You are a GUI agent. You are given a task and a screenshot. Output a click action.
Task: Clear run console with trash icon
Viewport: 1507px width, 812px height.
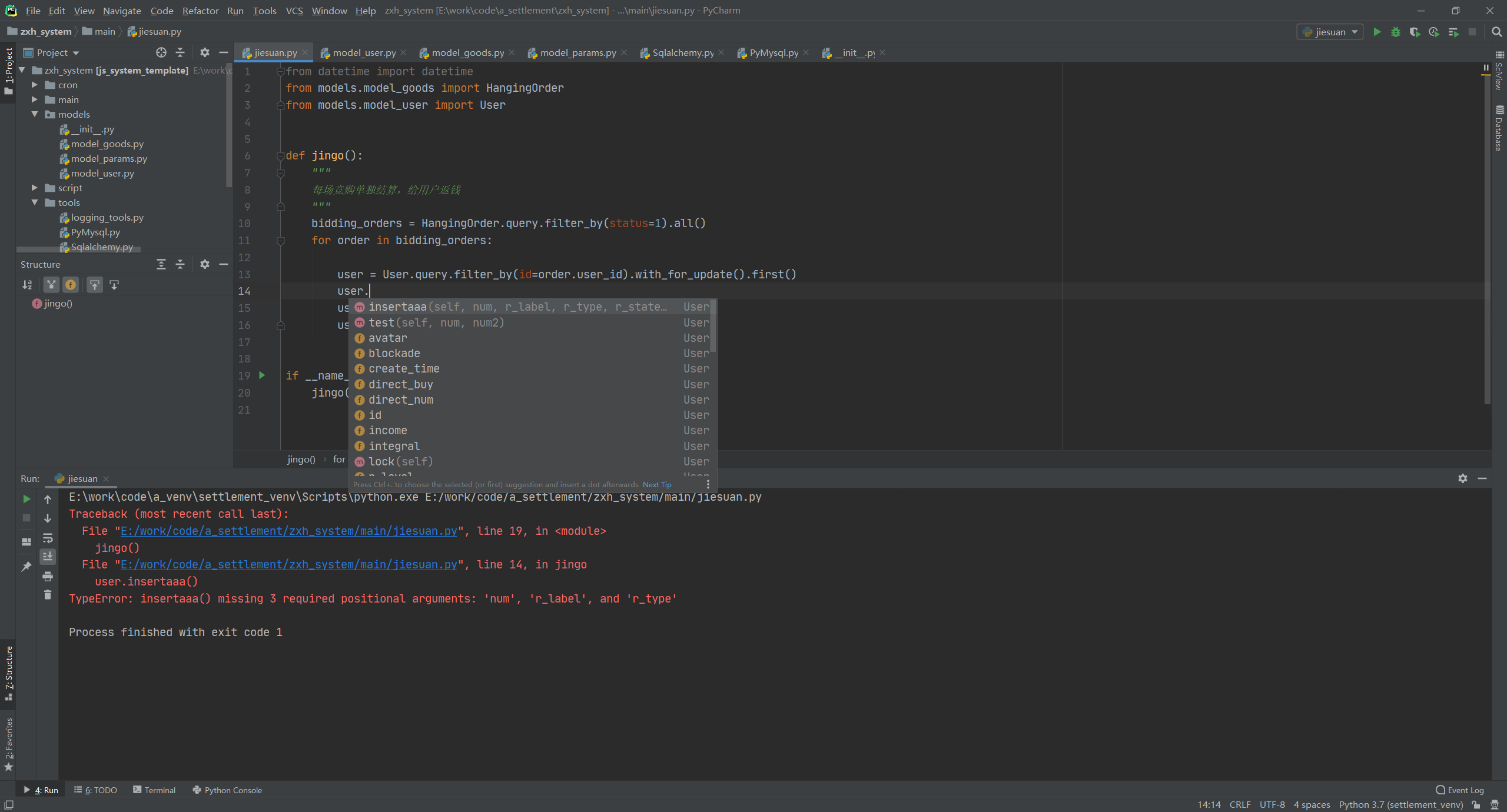(48, 595)
